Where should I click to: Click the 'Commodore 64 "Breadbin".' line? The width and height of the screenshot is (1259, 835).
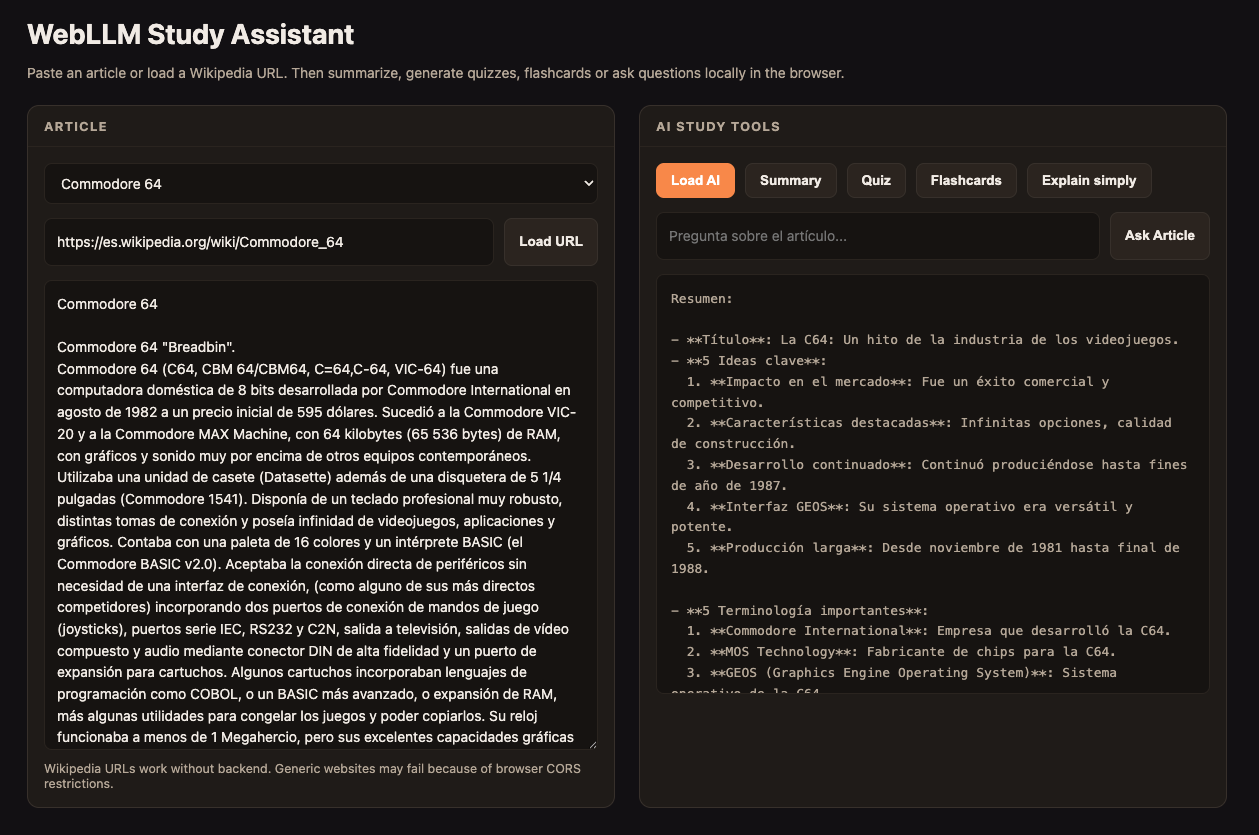(x=146, y=347)
